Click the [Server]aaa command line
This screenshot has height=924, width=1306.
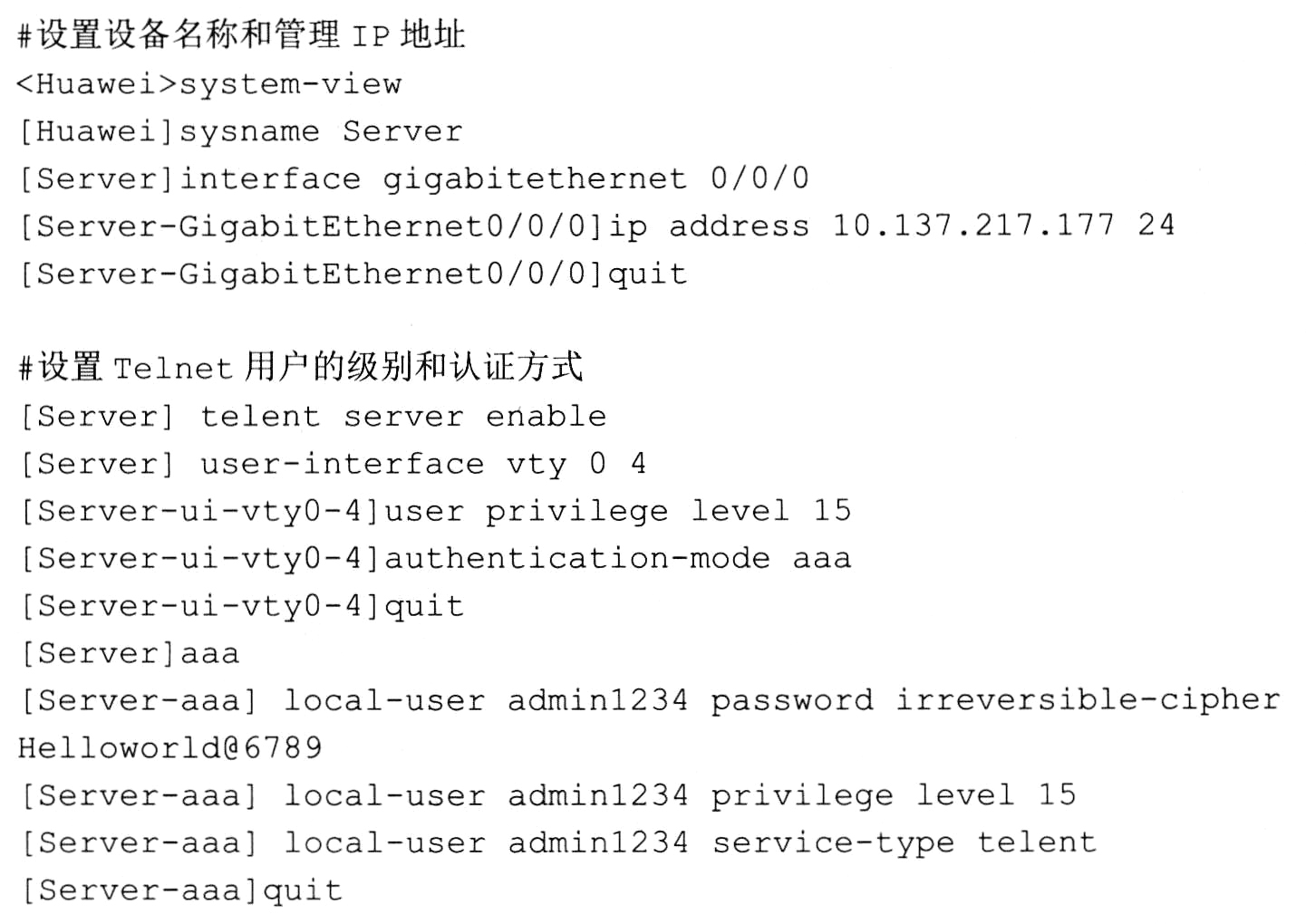point(130,653)
